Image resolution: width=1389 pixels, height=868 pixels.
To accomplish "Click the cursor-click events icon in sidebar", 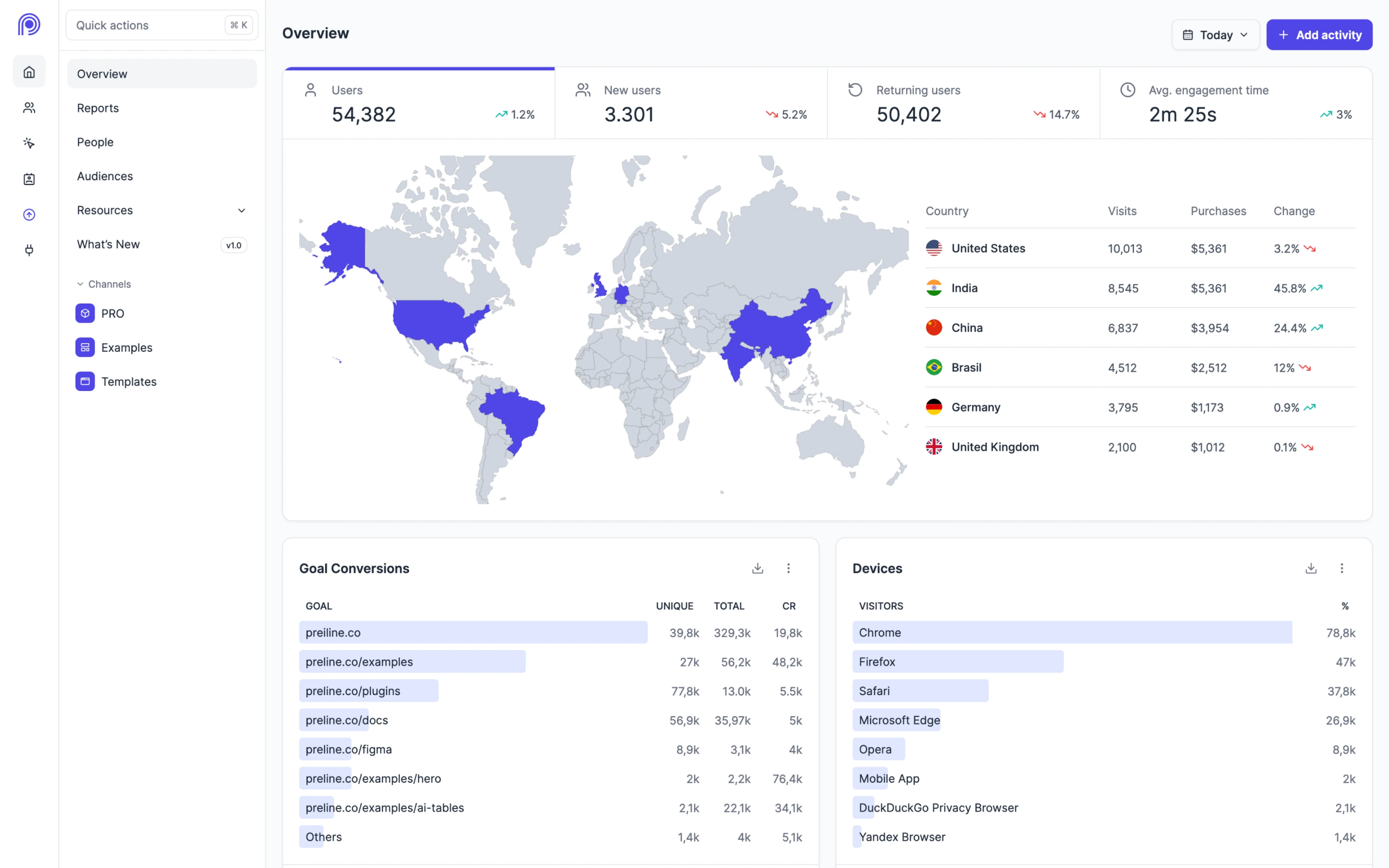I will 29,143.
